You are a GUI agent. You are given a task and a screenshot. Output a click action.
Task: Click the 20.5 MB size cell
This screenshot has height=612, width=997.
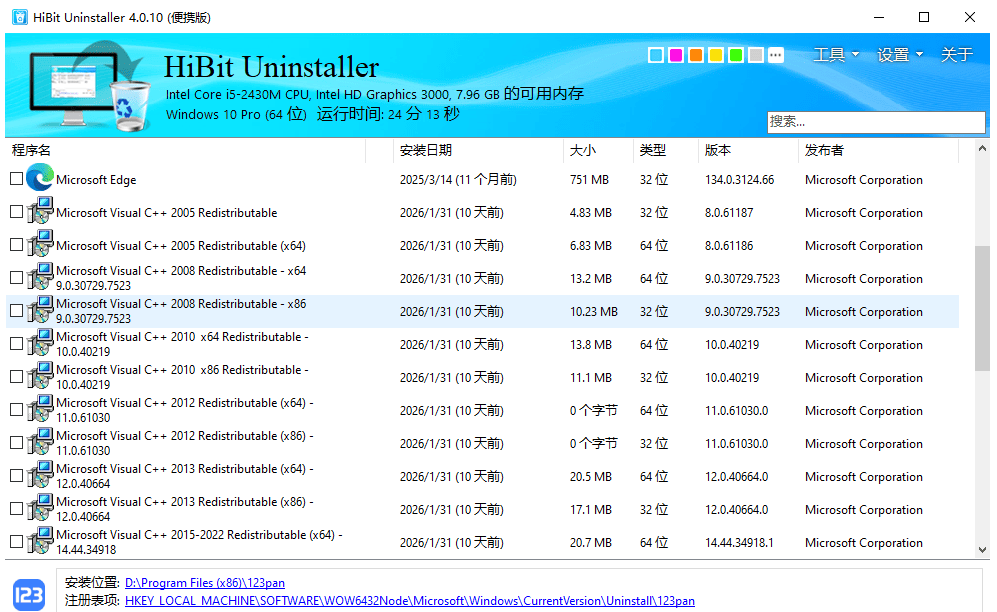pos(591,477)
